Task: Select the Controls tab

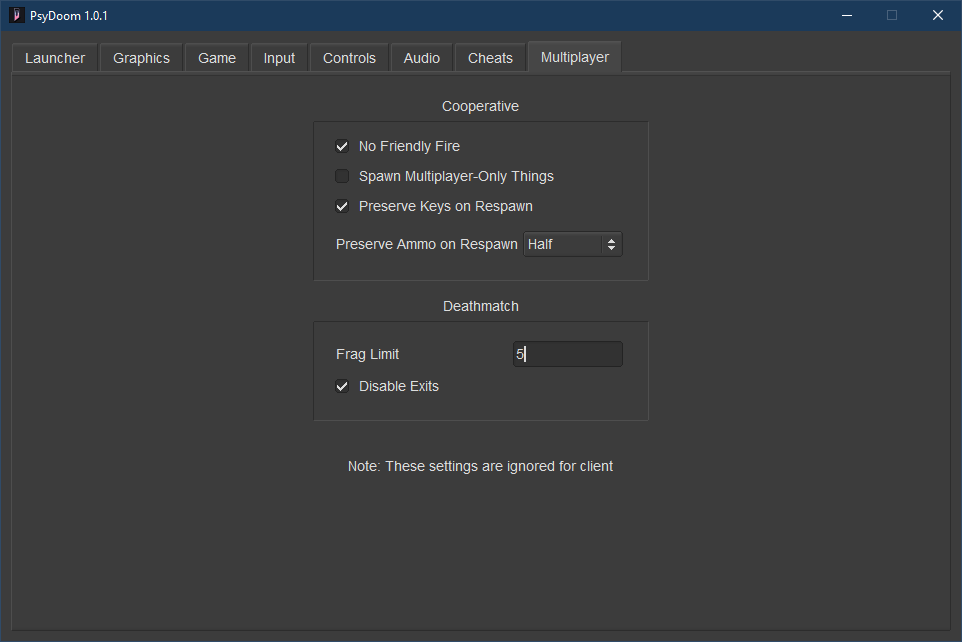Action: [x=349, y=58]
